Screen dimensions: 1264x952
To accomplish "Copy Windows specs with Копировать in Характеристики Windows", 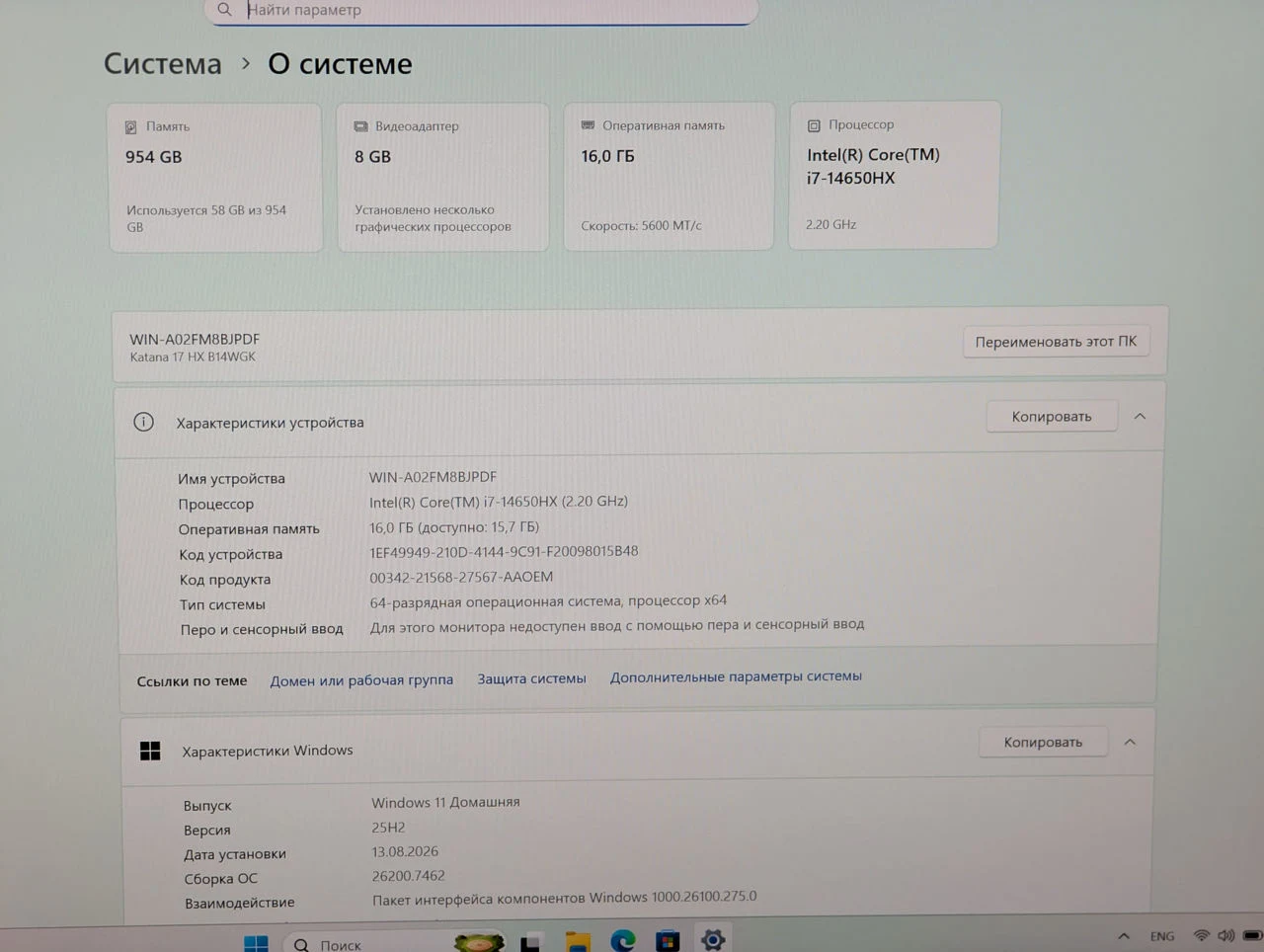I will [1043, 742].
